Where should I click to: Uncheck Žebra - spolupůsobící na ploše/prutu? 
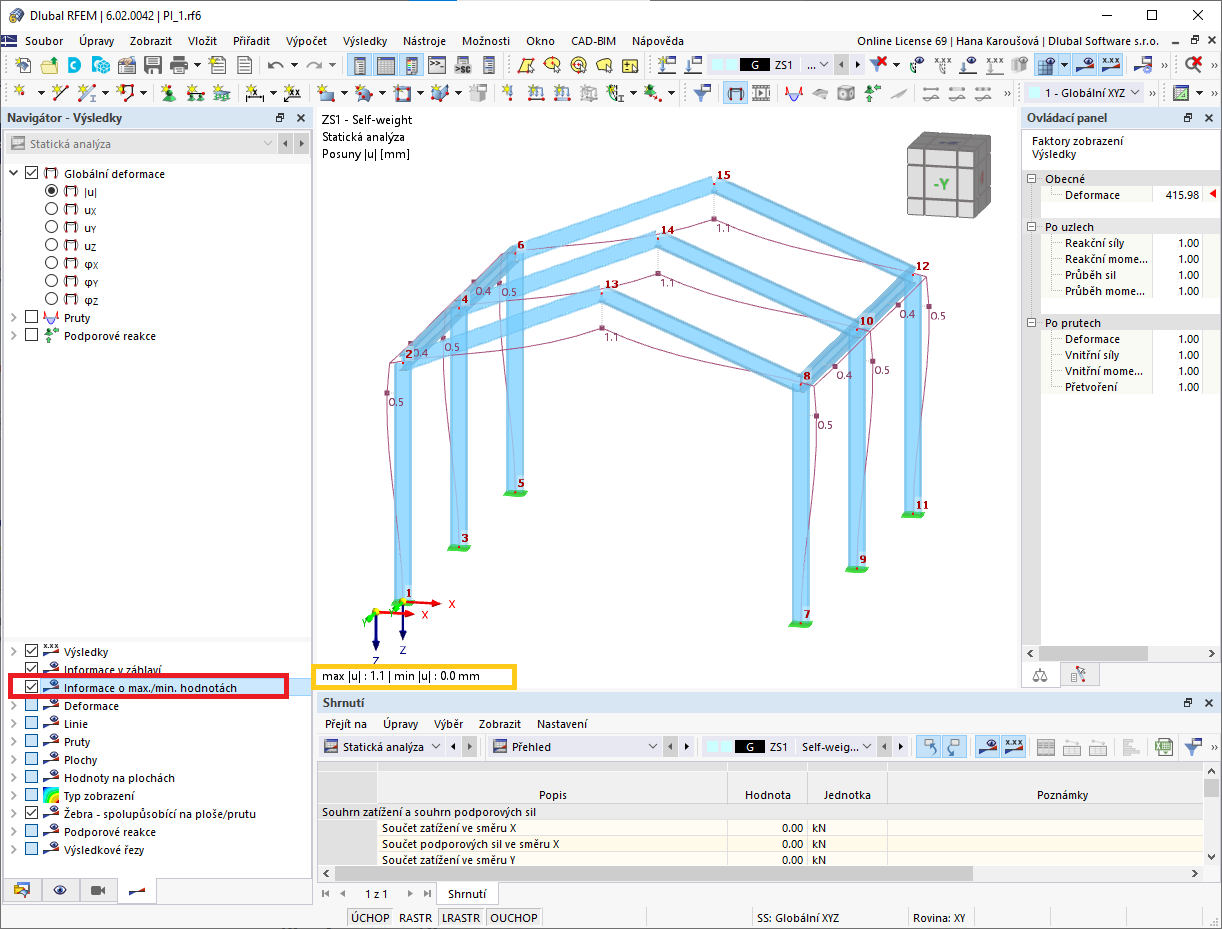tap(32, 813)
